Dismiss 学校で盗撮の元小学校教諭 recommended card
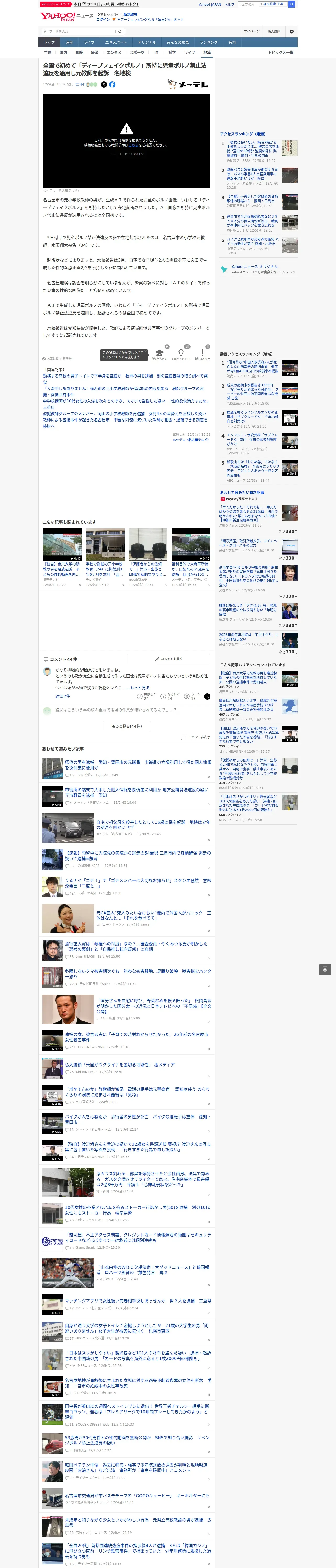 click(122, 585)
